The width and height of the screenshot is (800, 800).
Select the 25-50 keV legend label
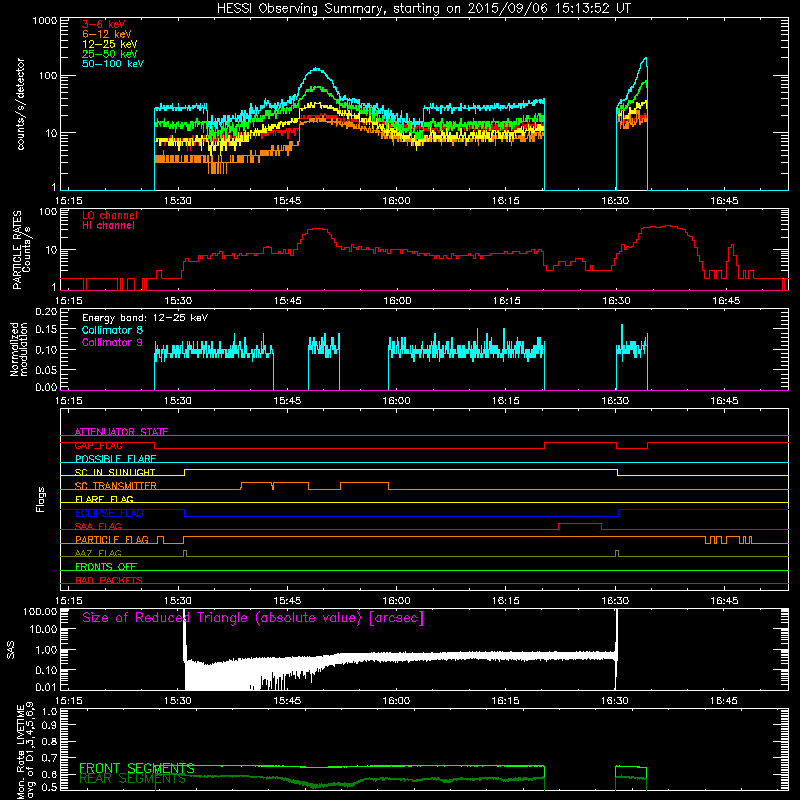pos(109,54)
